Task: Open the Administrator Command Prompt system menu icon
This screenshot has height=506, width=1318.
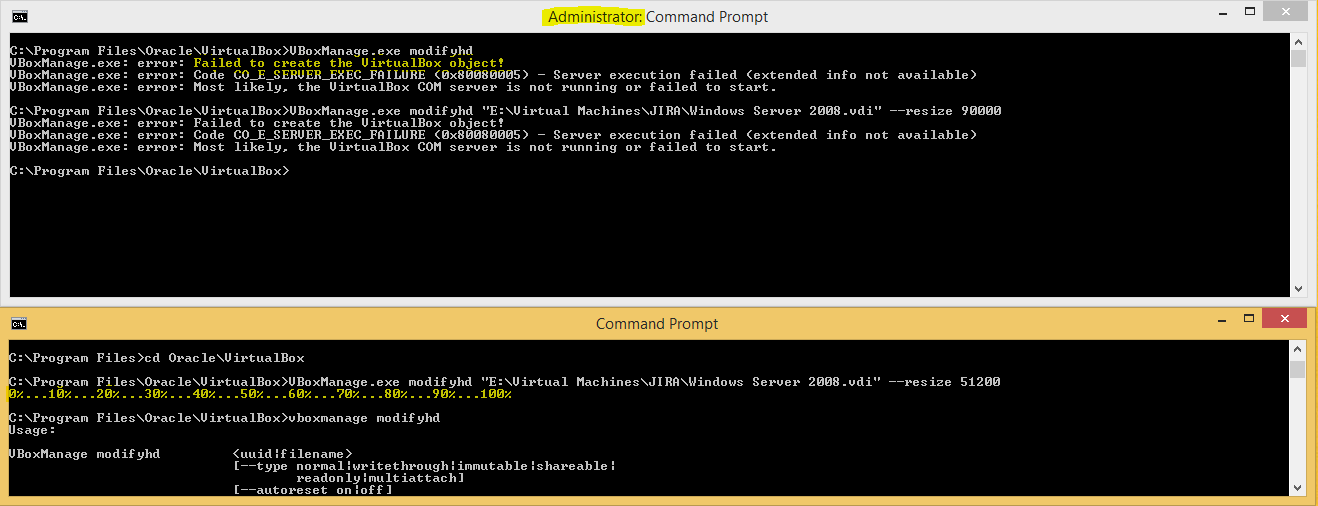Action: pyautogui.click(x=20, y=17)
